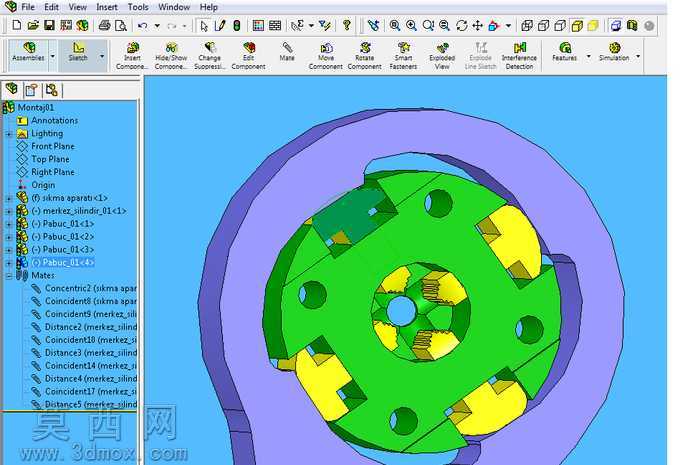Toggle the Select arrow tool
Viewport: 684px width, 465px height.
point(204,26)
